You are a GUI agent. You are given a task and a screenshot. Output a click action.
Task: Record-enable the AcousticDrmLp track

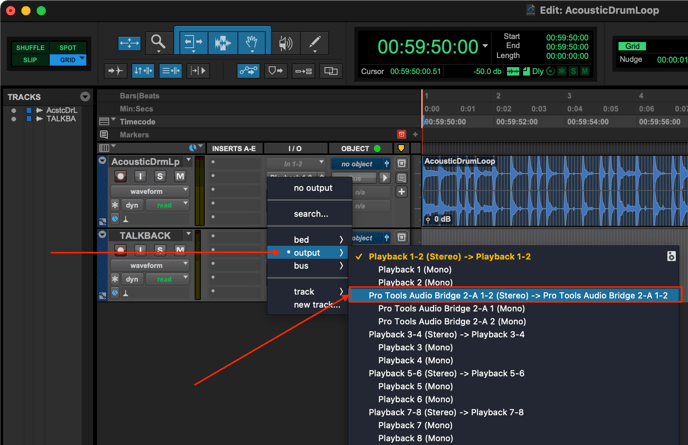(x=120, y=176)
